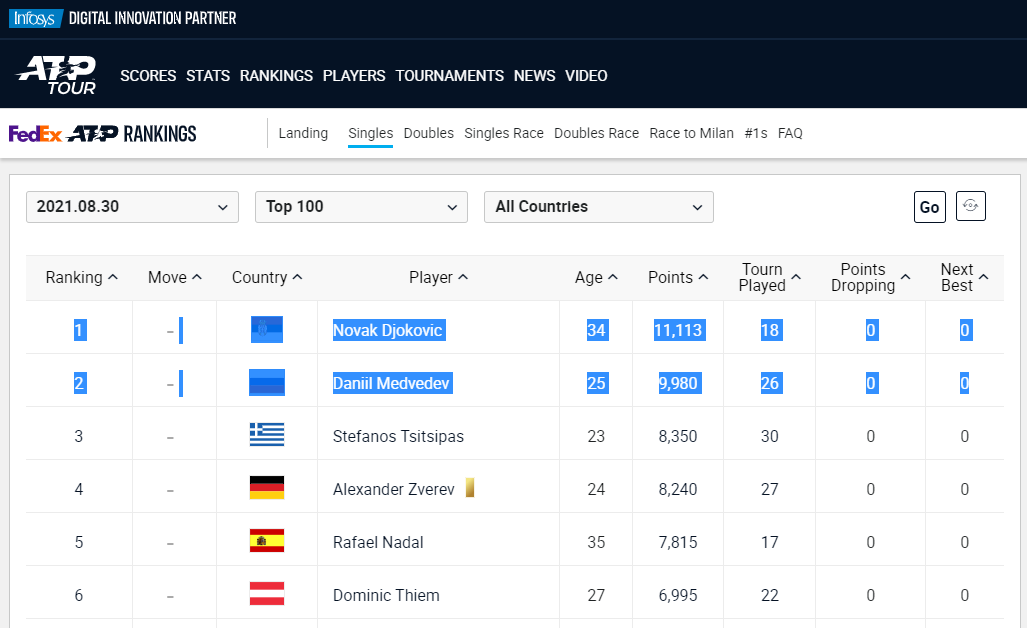Switch to the Singles Race tab

click(504, 133)
